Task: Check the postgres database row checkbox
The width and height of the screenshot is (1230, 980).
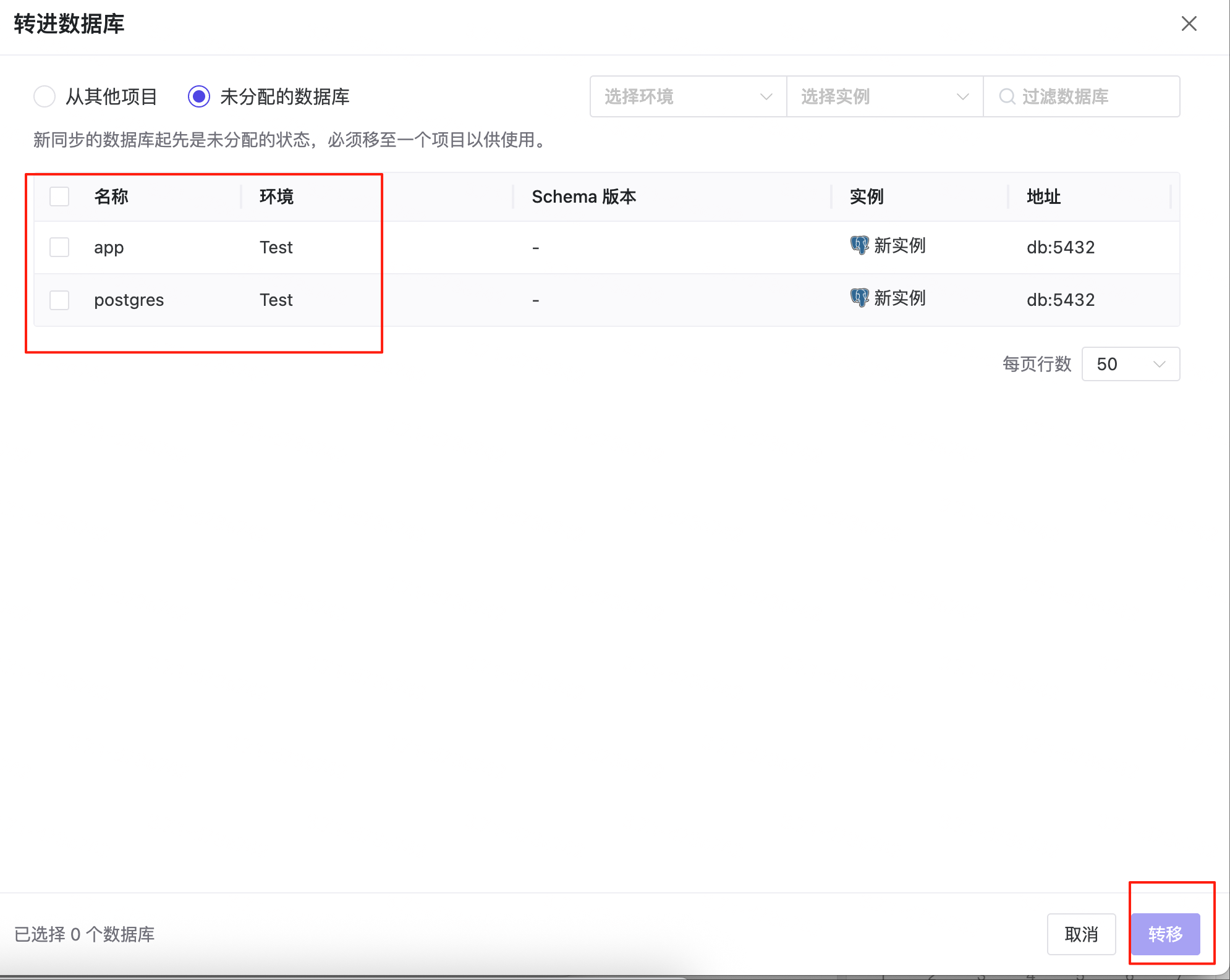Action: point(59,300)
